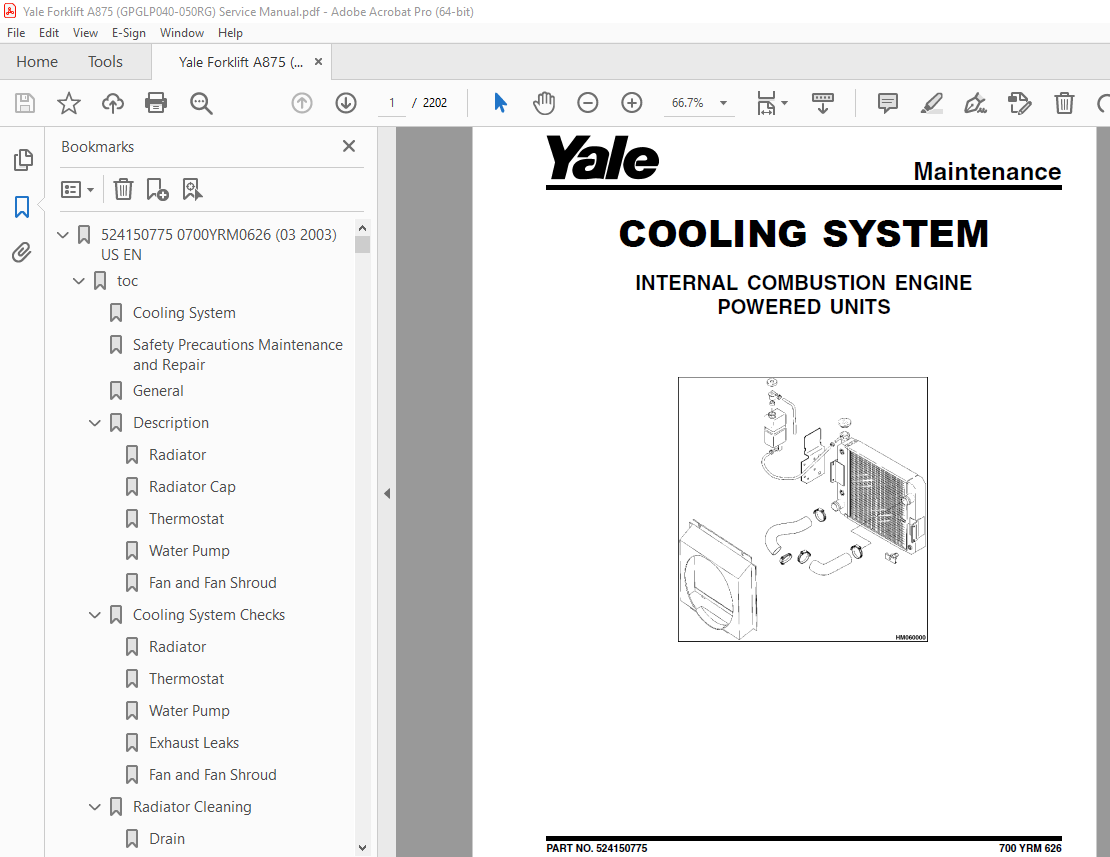Go to next page arrow
This screenshot has width=1110, height=857.
point(345,103)
